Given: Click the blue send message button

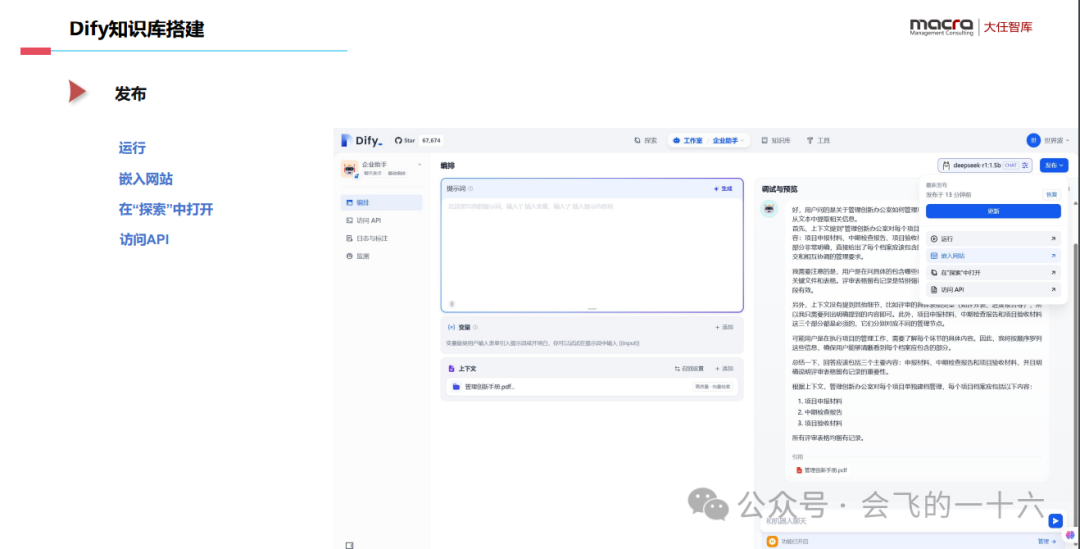Looking at the screenshot, I should pos(1055,521).
